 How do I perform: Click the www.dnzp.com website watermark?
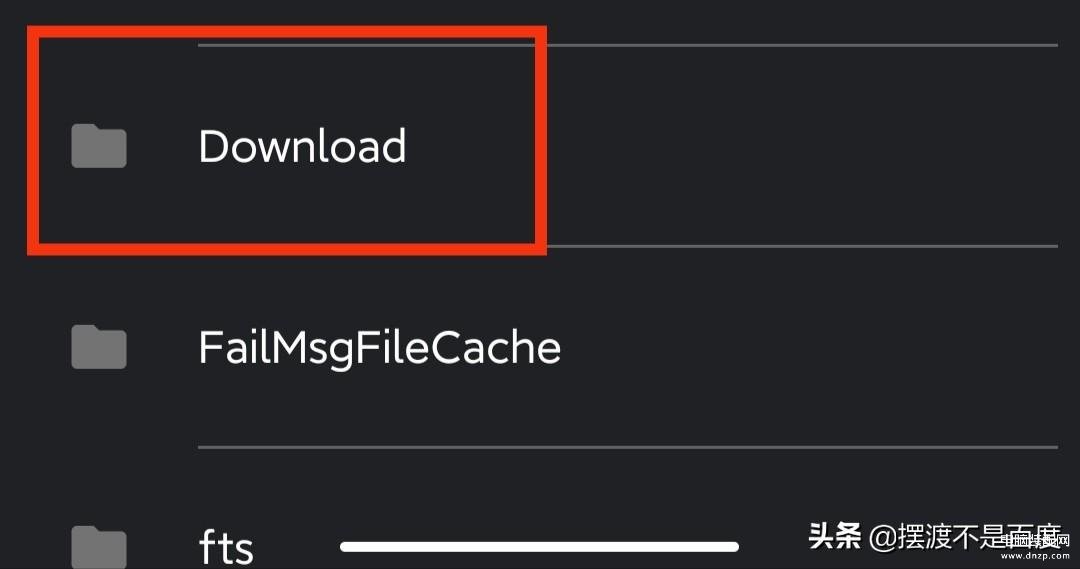pyautogui.click(x=1036, y=556)
